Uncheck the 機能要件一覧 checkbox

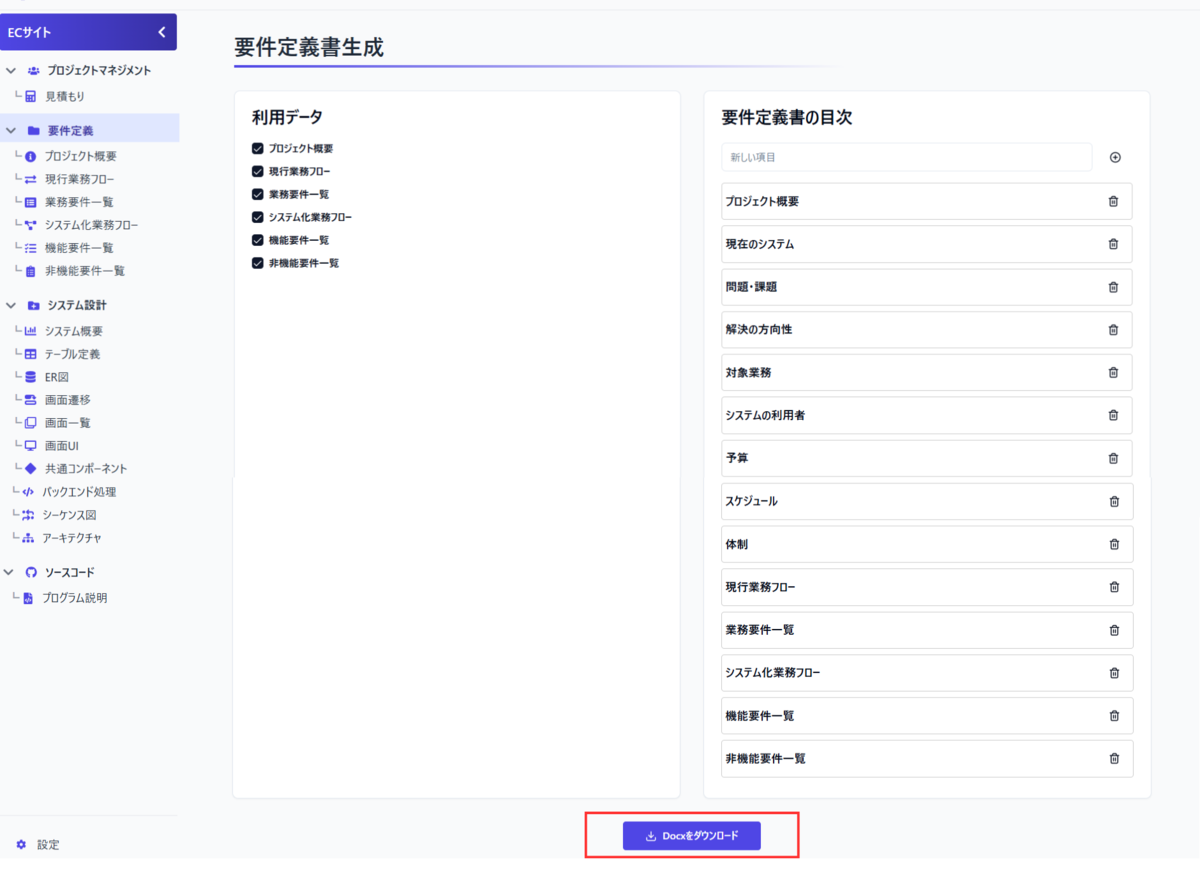(258, 240)
